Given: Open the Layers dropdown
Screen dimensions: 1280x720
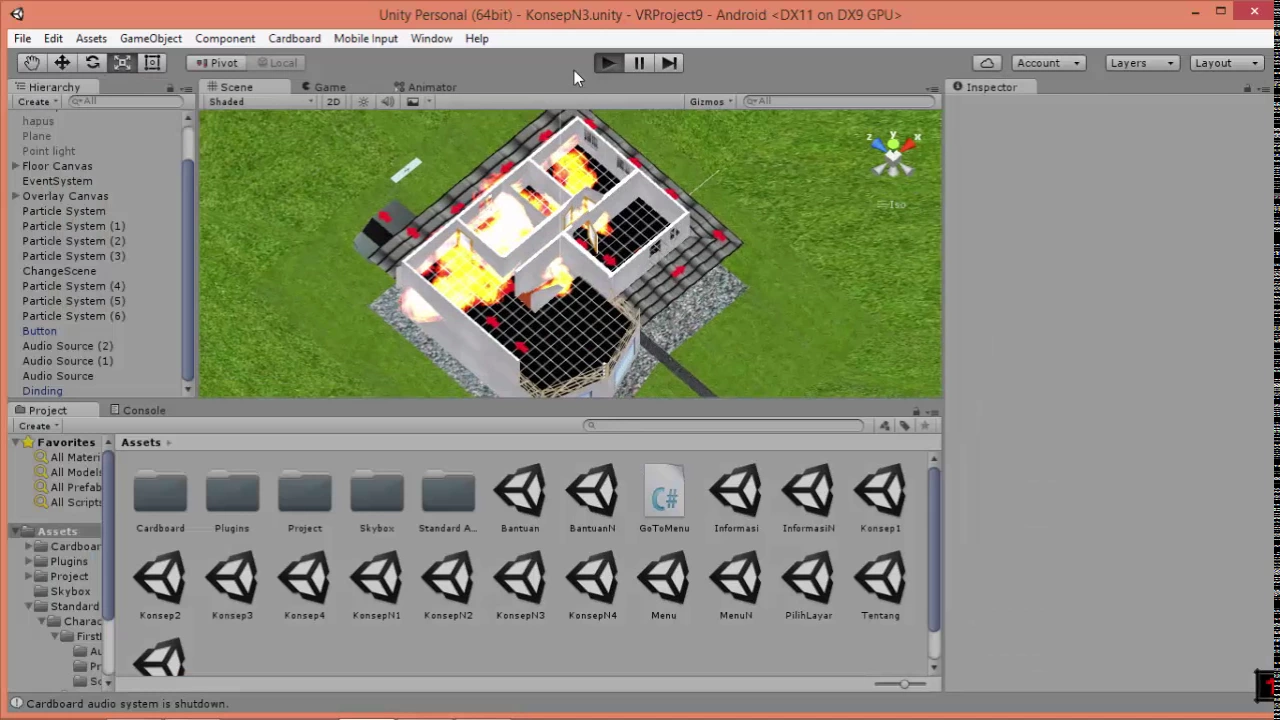Looking at the screenshot, I should pos(1143,63).
